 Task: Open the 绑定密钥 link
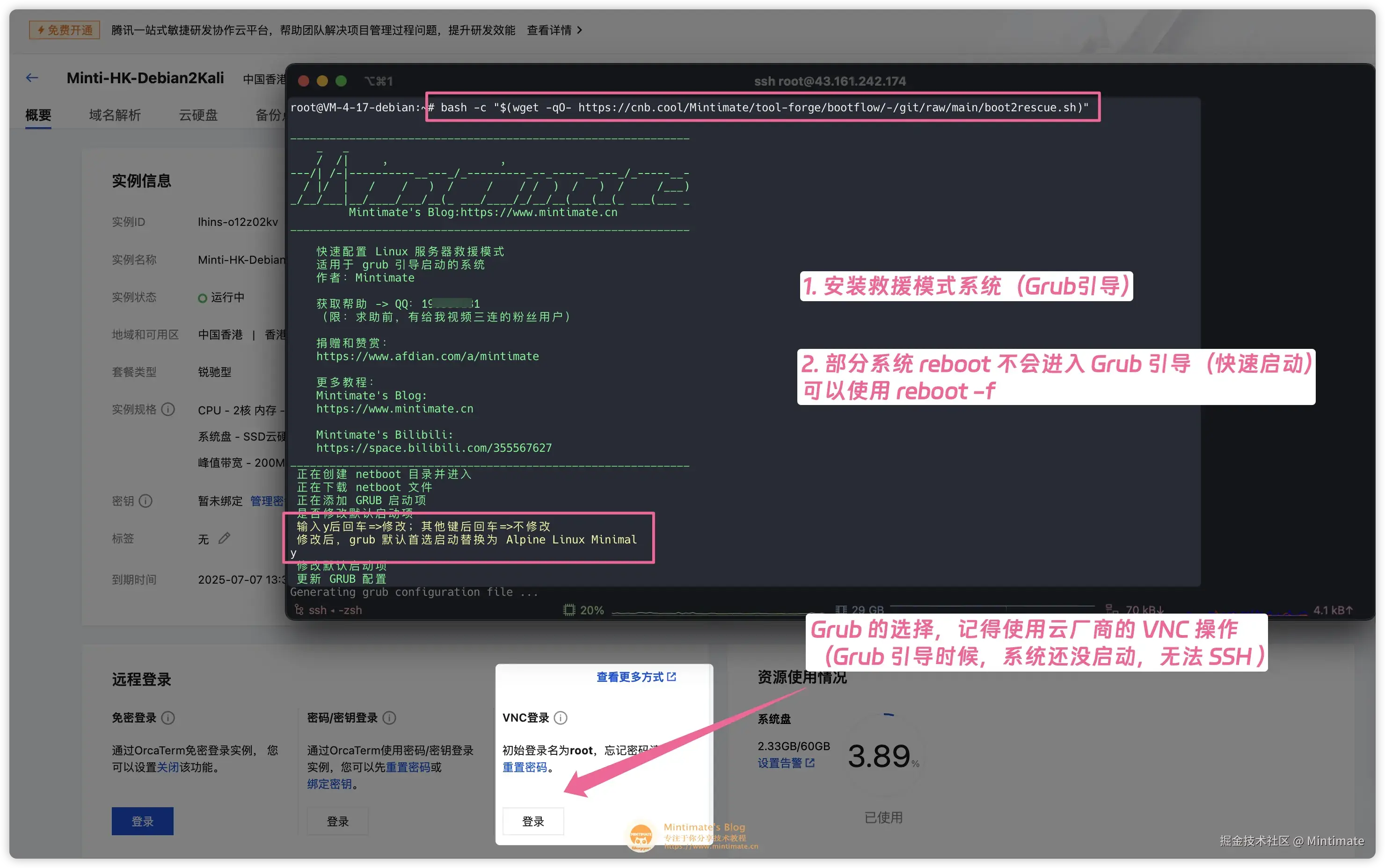[x=329, y=784]
